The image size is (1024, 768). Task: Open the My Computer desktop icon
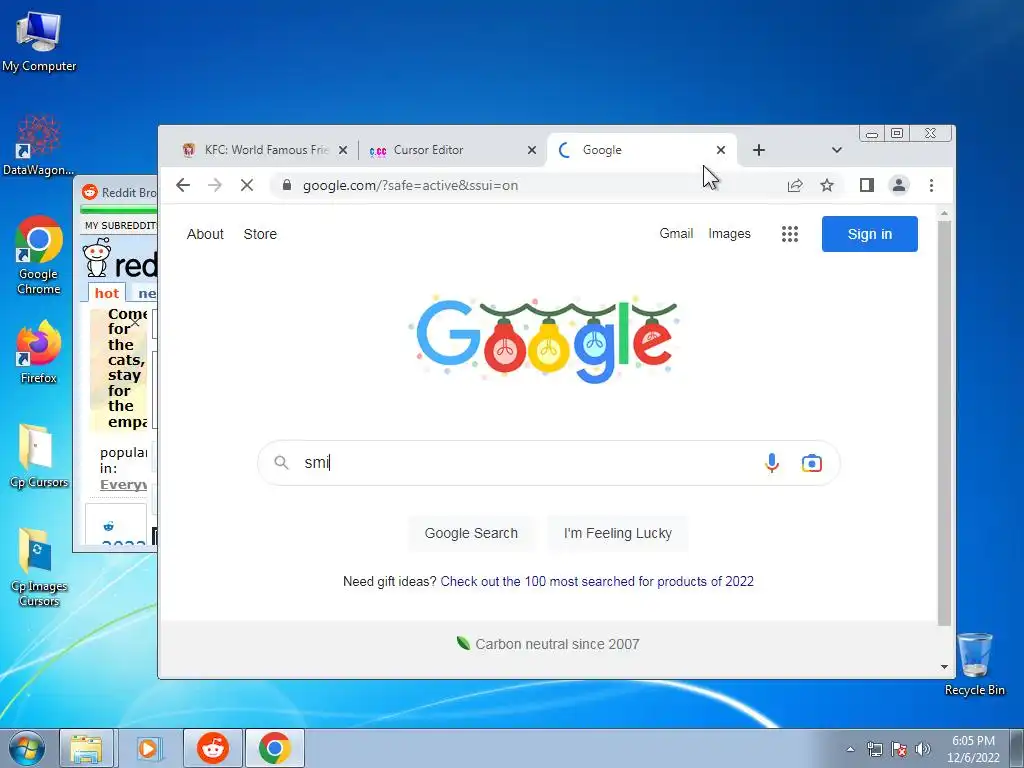click(39, 42)
